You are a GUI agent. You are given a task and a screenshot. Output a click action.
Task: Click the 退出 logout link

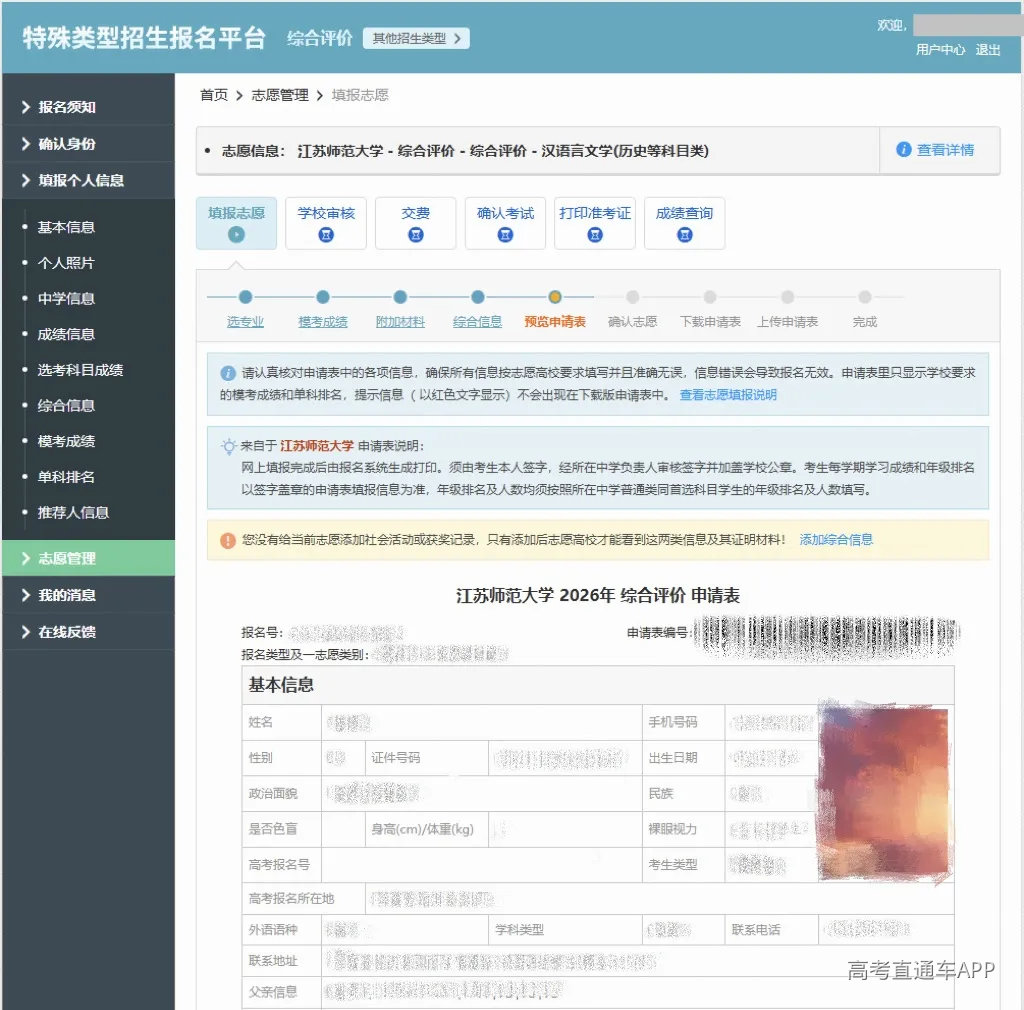click(x=987, y=50)
